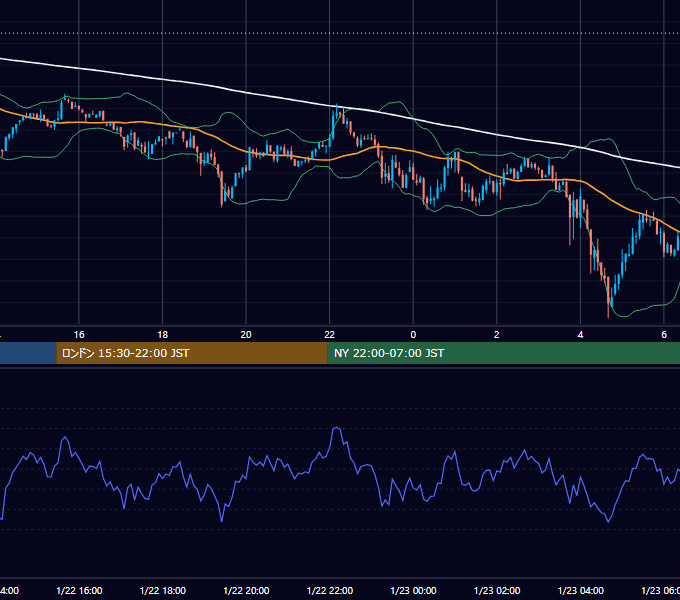
Task: Select the 2 hour label on price chart axis
Action: point(497,335)
